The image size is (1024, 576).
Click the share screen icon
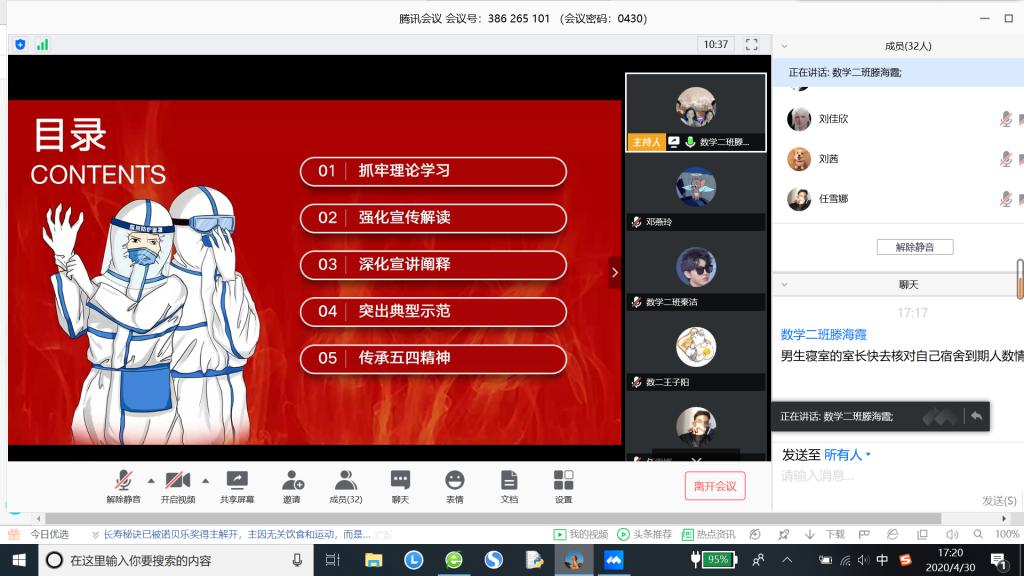pyautogui.click(x=237, y=481)
